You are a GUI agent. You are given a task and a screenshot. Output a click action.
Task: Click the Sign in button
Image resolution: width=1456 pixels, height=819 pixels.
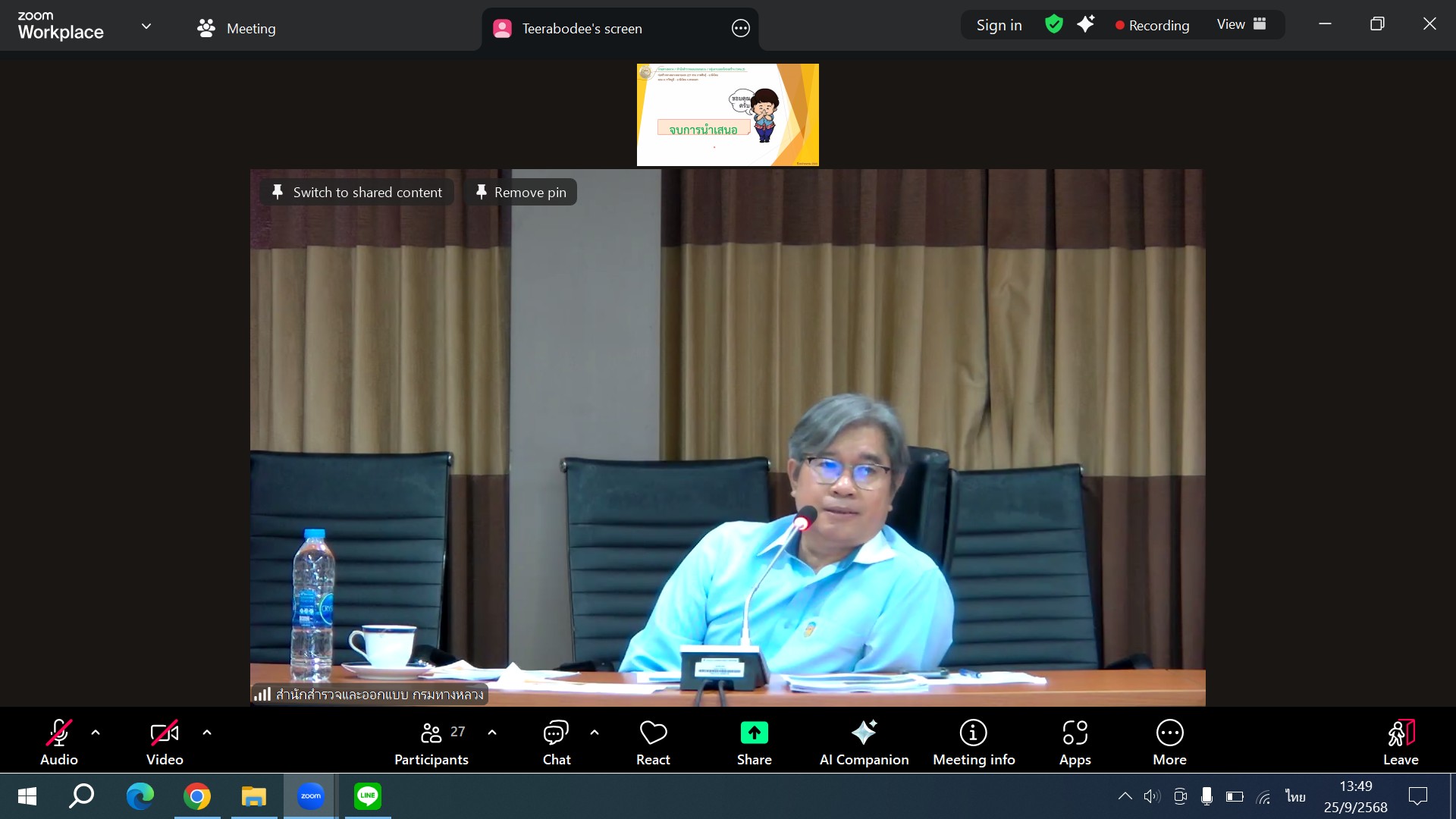pyautogui.click(x=999, y=25)
